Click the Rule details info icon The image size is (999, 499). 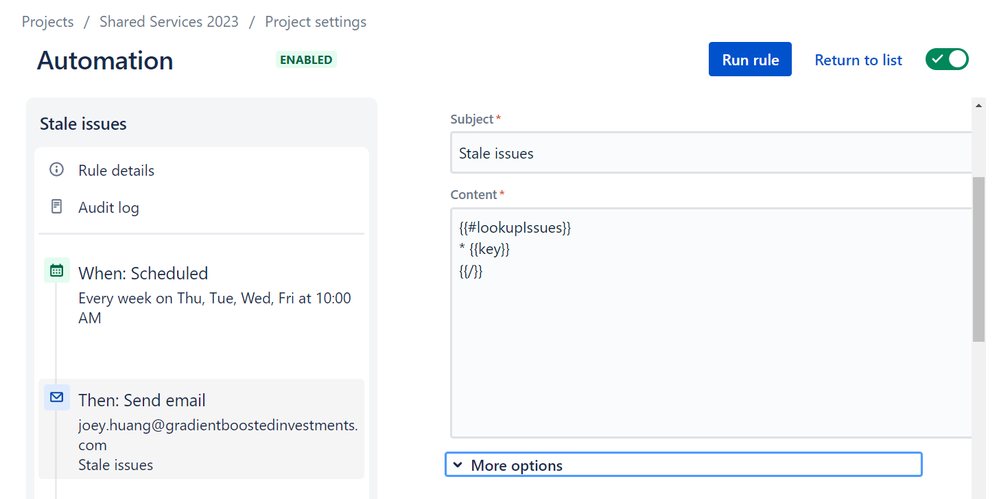coord(56,170)
